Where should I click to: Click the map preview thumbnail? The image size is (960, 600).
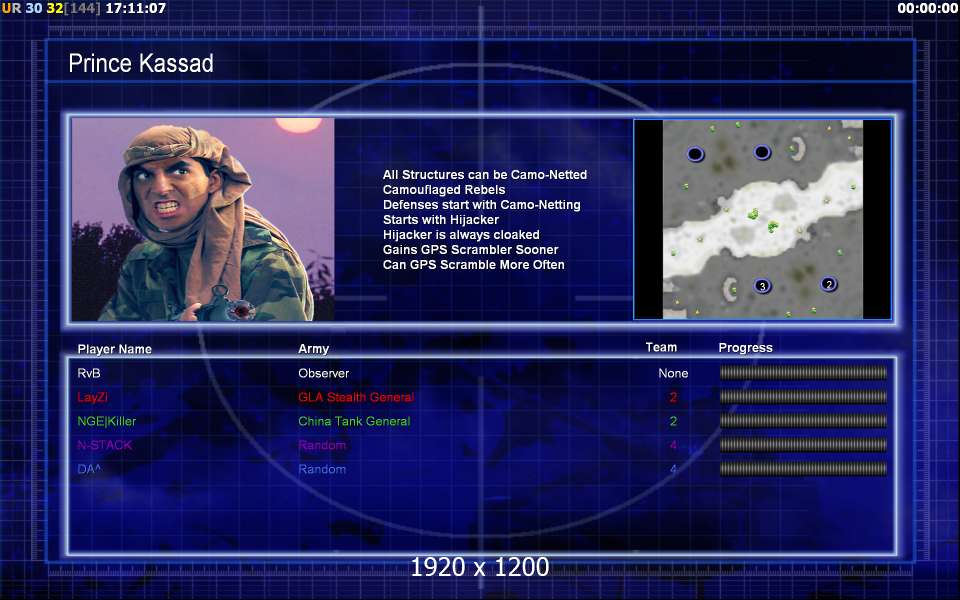click(762, 219)
